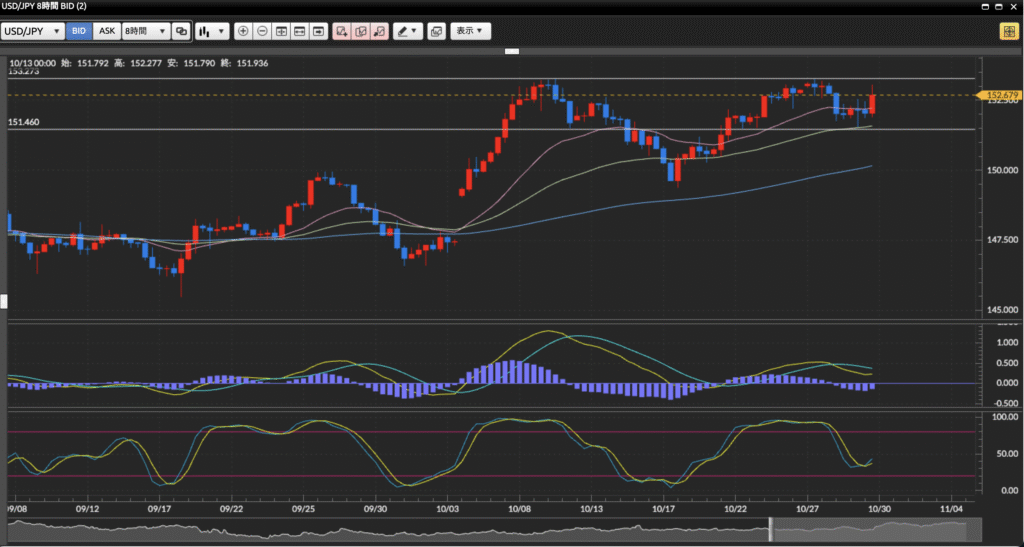Expand the chart type candlestick dropdown
This screenshot has height=547, width=1024.
(x=211, y=31)
